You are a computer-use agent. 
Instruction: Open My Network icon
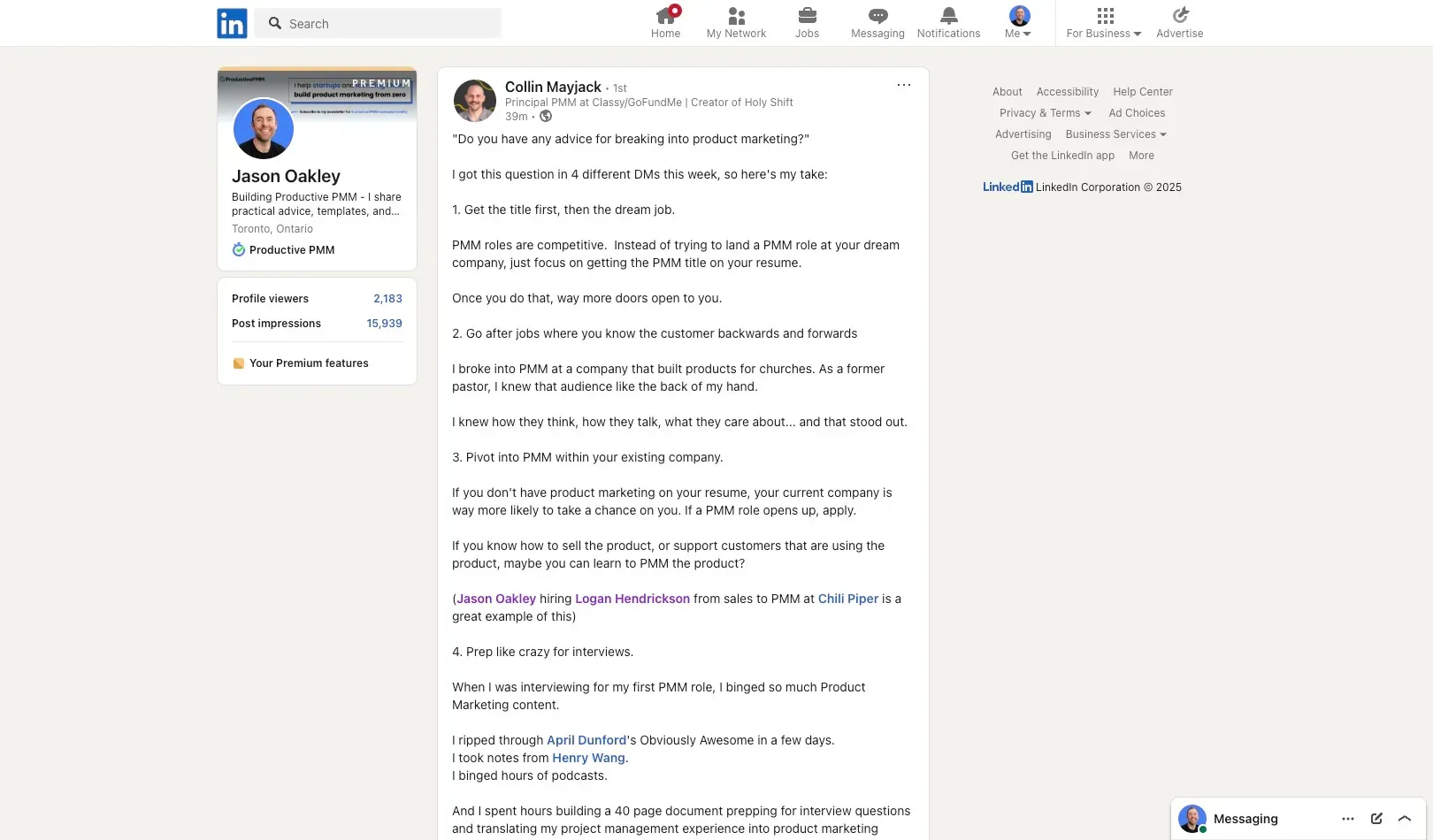pos(736,16)
